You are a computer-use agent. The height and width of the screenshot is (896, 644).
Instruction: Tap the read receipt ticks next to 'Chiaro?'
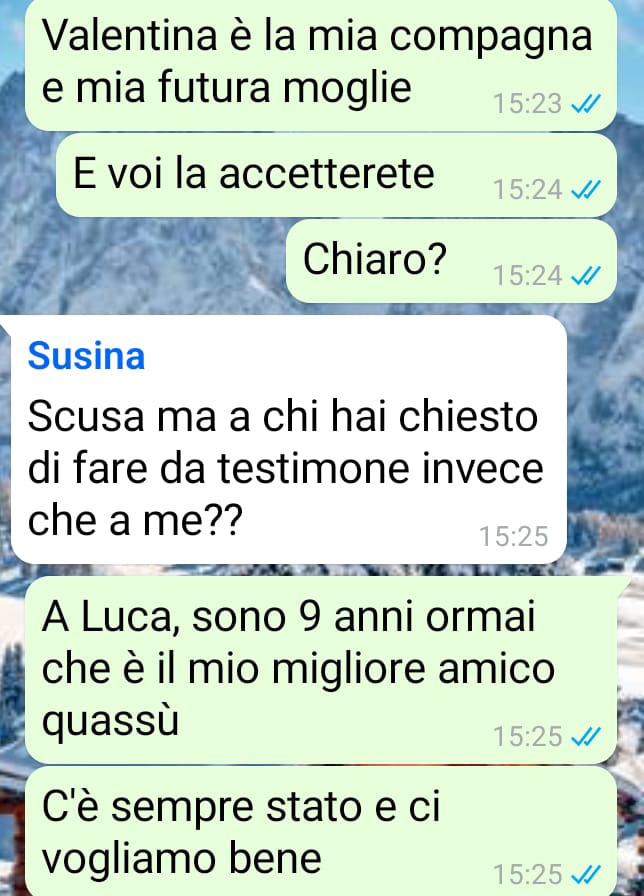click(586, 276)
